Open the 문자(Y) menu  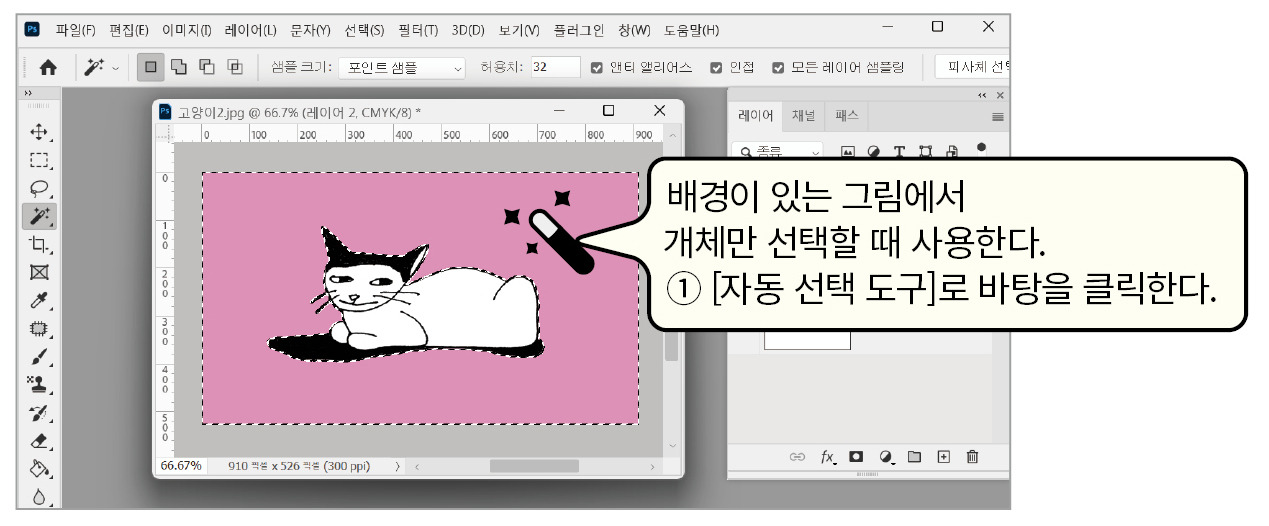coord(310,30)
